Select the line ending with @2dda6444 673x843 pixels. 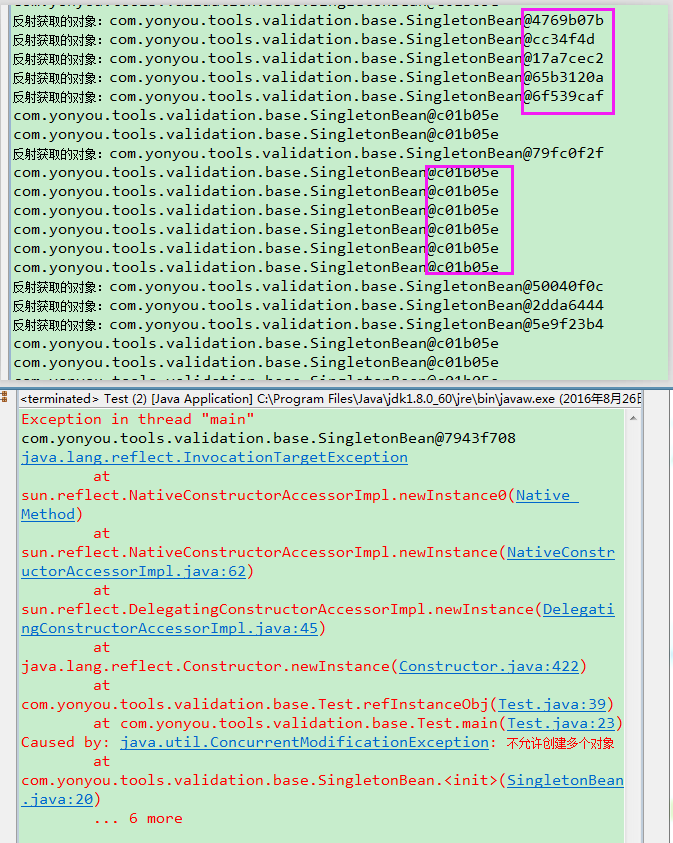308,305
